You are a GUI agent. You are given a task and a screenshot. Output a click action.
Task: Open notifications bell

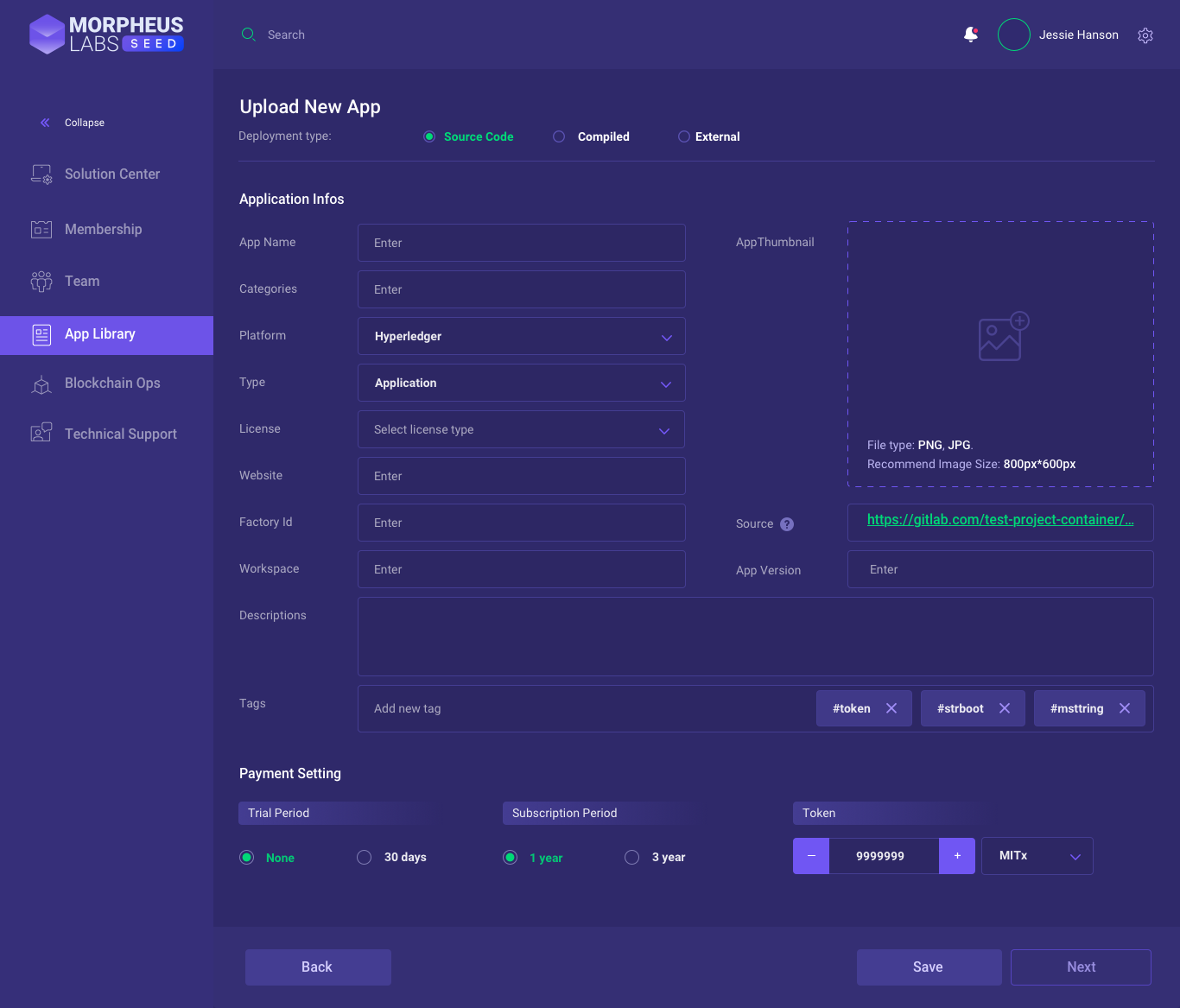[971, 35]
